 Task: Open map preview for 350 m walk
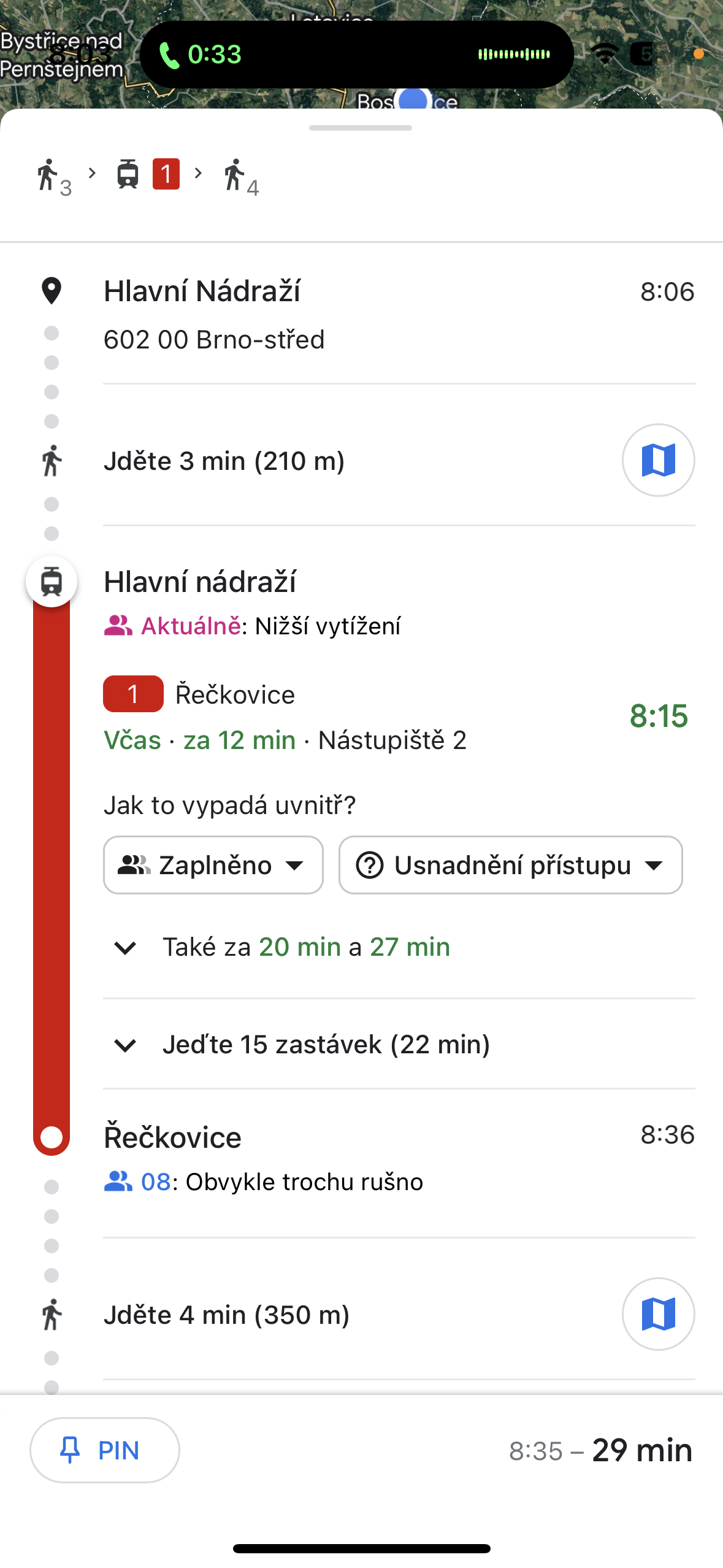pyautogui.click(x=658, y=1314)
